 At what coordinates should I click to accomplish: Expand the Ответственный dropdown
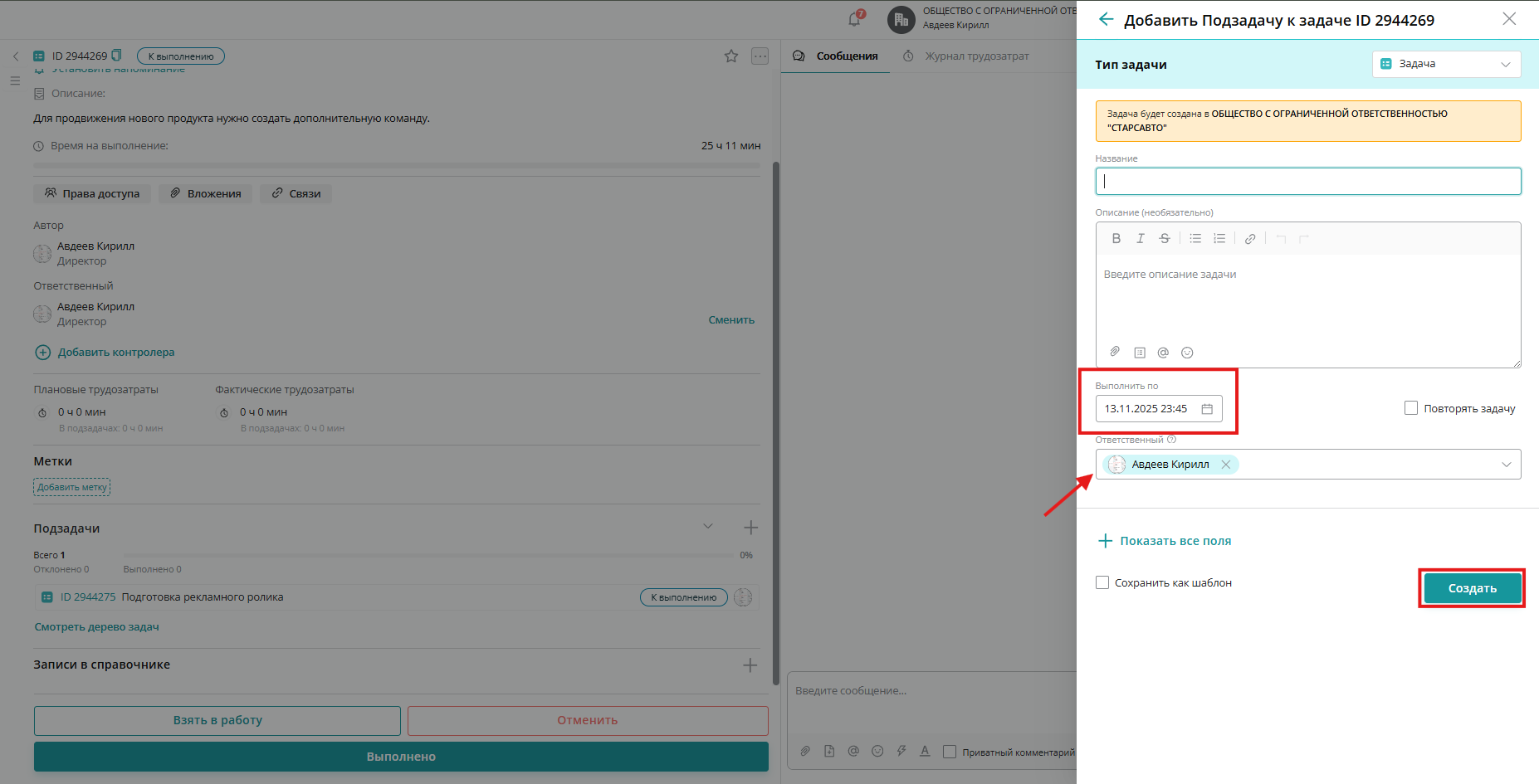pyautogui.click(x=1506, y=465)
